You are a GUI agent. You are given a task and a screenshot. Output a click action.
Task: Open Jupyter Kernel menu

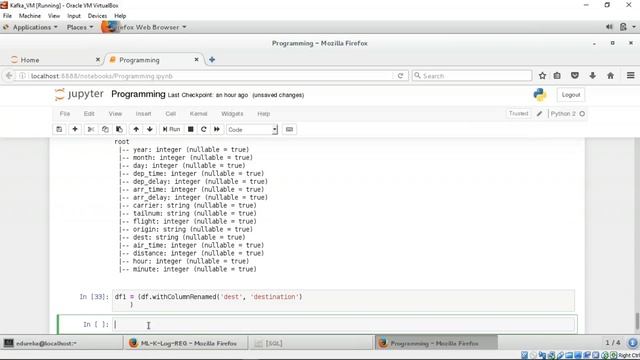coord(198,114)
